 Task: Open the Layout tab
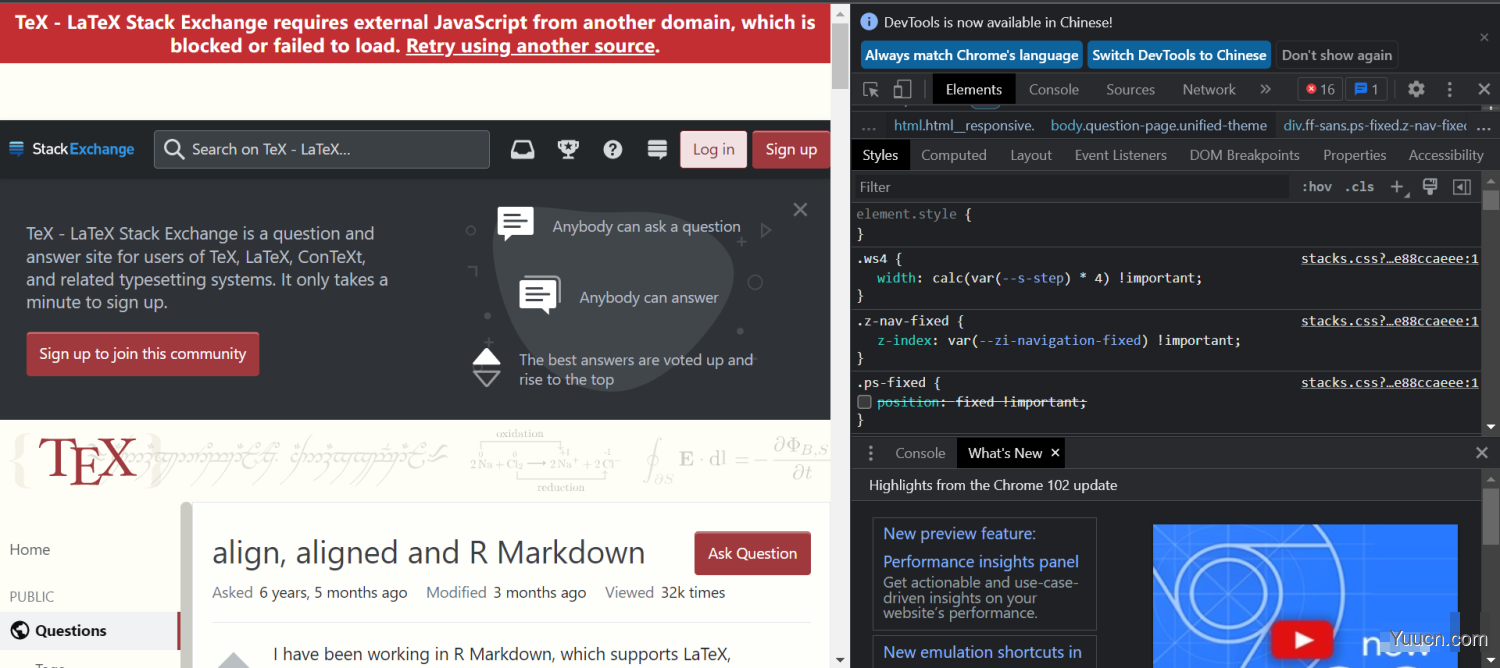coord(1031,155)
